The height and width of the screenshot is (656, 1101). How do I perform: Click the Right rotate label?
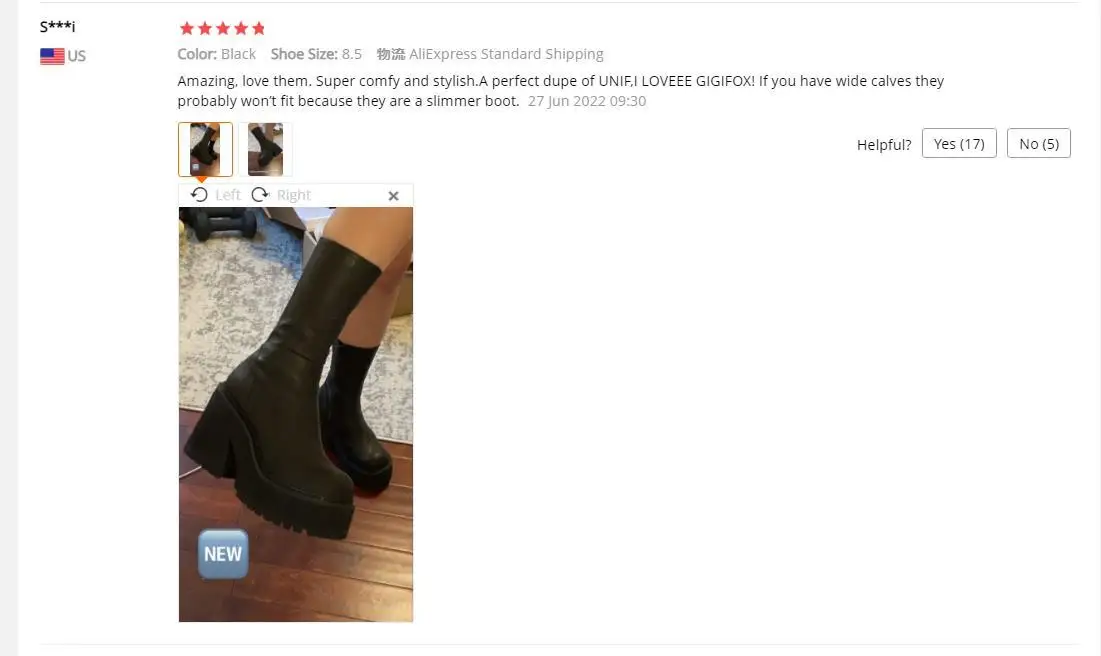[x=294, y=195]
